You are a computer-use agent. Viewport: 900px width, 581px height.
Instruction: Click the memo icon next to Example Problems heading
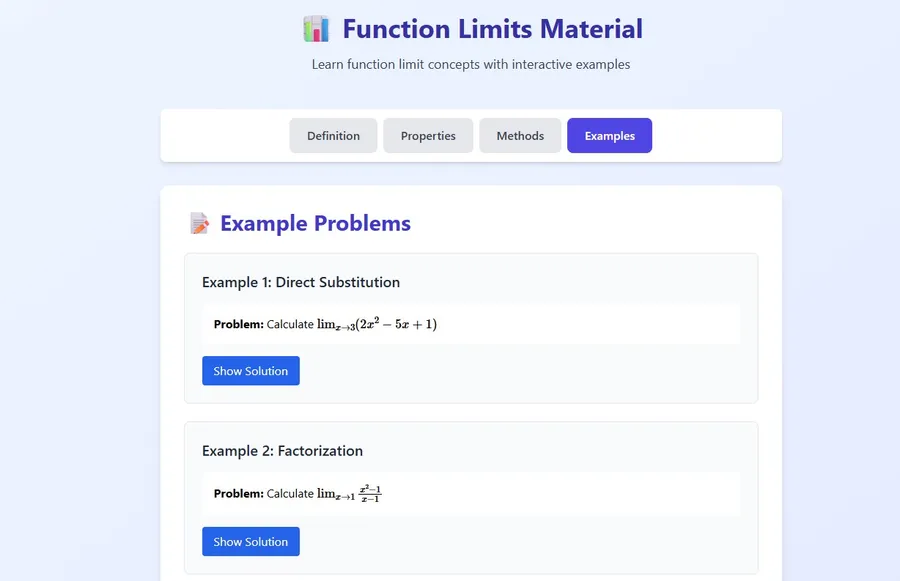click(199, 223)
